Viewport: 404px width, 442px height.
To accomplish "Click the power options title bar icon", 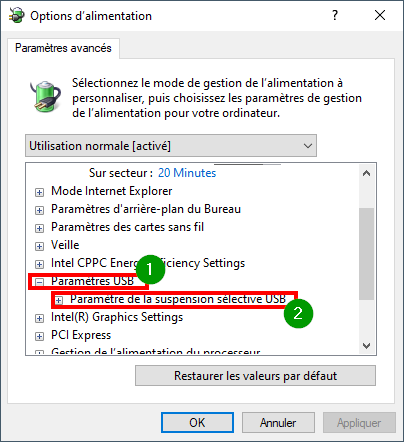I will (x=17, y=15).
